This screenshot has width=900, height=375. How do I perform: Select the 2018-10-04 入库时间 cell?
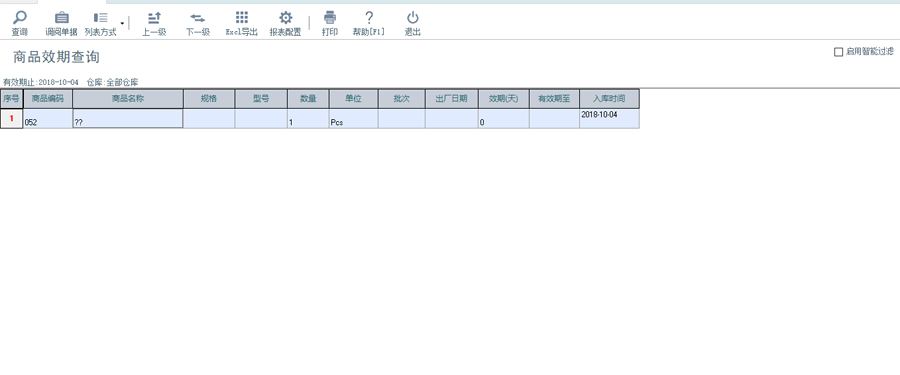pyautogui.click(x=610, y=119)
